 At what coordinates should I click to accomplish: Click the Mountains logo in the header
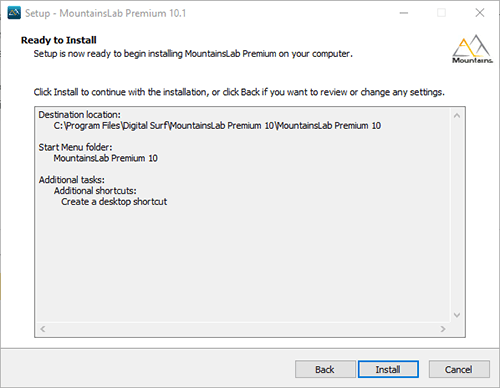(x=472, y=49)
